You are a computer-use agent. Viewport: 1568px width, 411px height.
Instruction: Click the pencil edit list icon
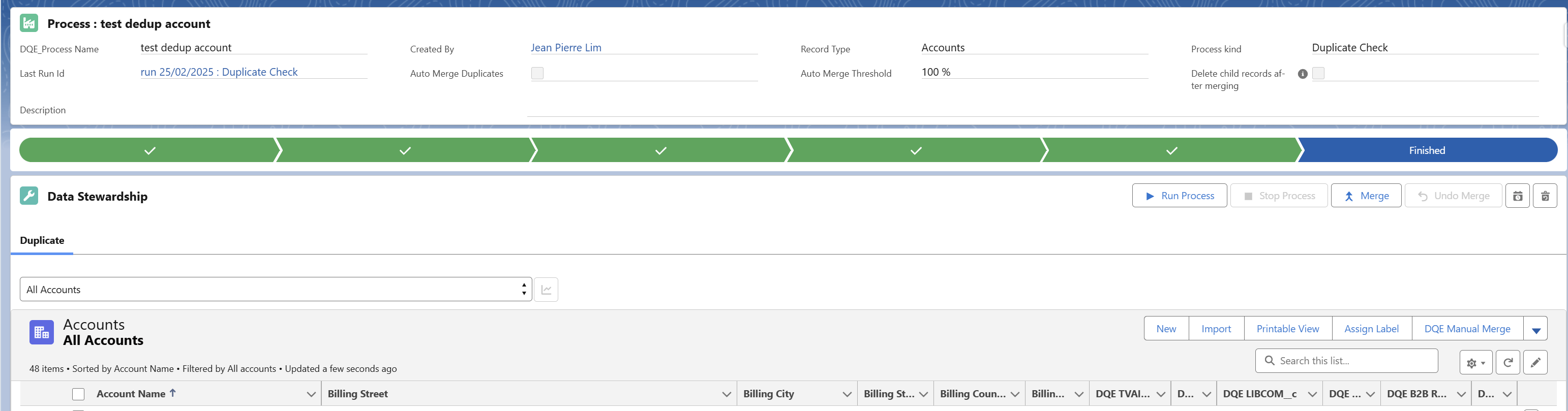1535,363
